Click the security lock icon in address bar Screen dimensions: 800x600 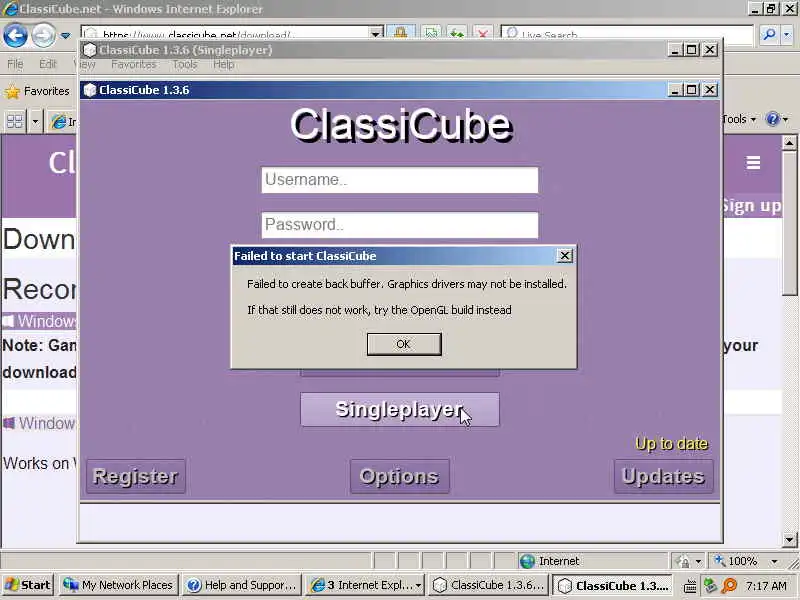[401, 33]
